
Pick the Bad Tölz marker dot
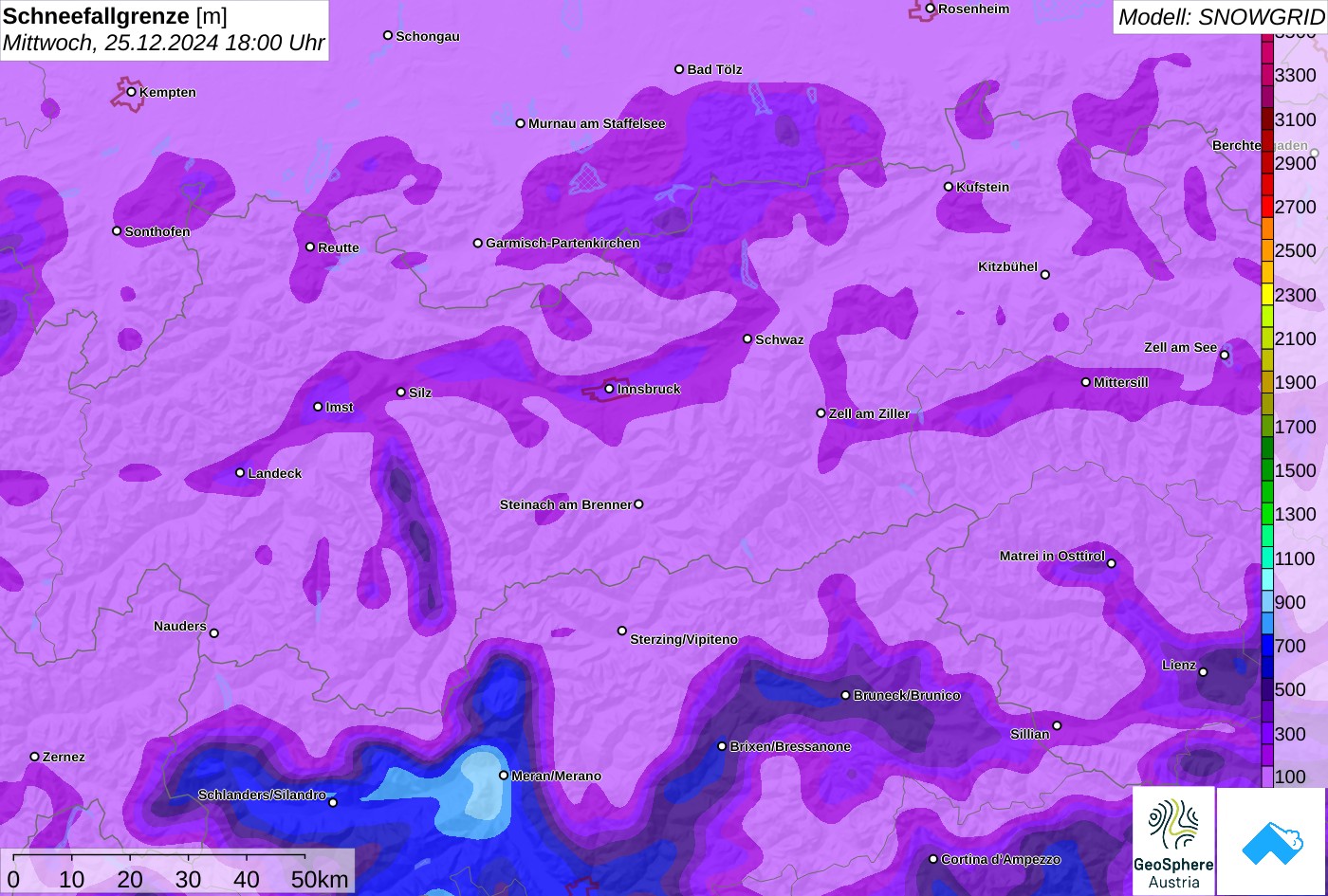(x=679, y=69)
